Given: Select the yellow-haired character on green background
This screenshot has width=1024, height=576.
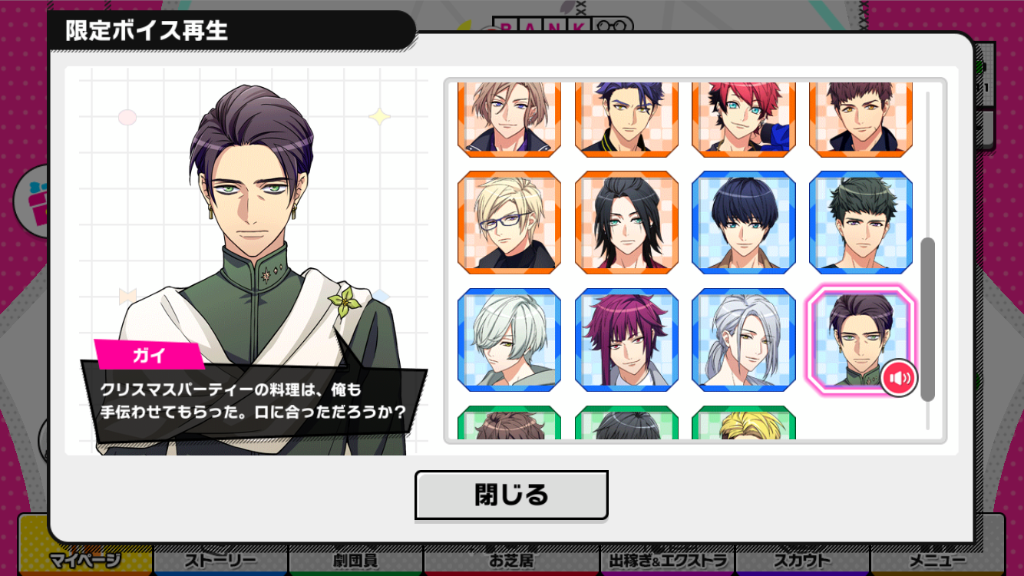Looking at the screenshot, I should click(743, 423).
